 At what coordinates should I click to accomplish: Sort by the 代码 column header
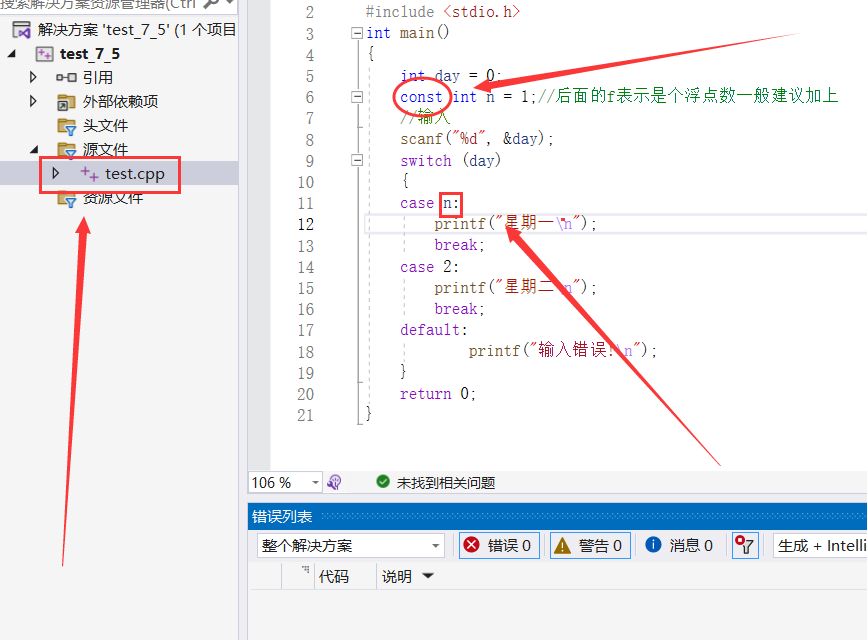click(334, 576)
